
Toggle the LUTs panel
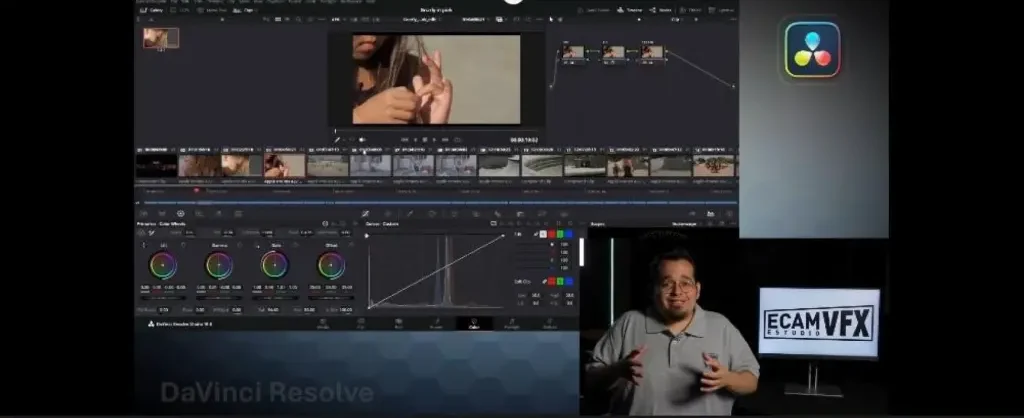pyautogui.click(x=181, y=10)
